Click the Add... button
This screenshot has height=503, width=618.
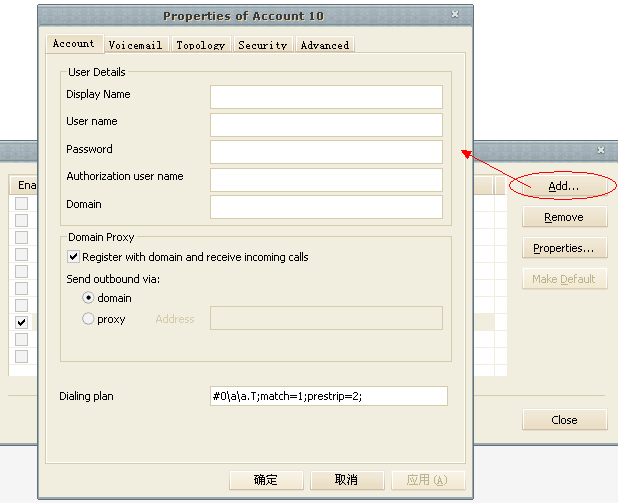[x=564, y=187]
